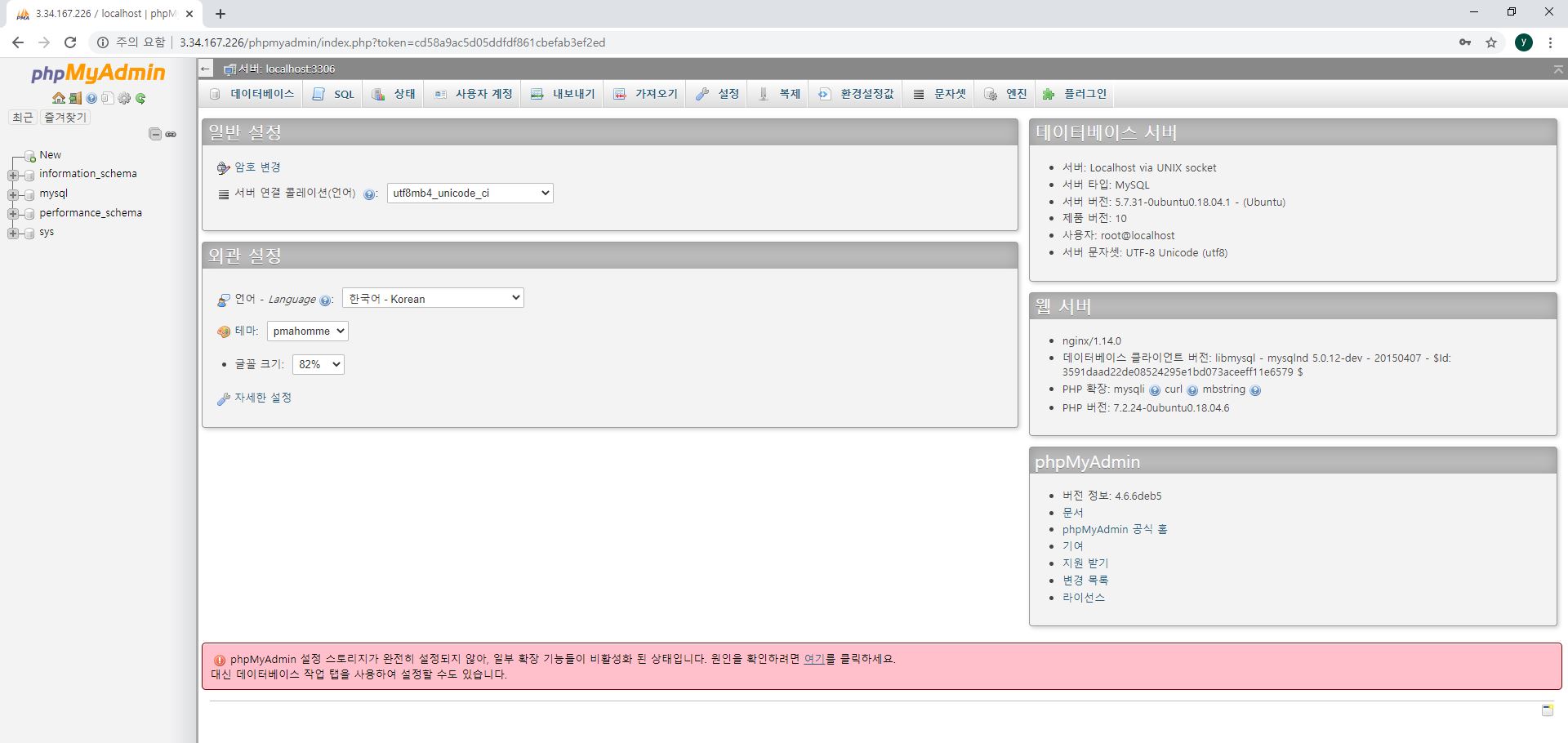Open the phpMyAdmin documentation help icon
1568x743 pixels.
[91, 98]
